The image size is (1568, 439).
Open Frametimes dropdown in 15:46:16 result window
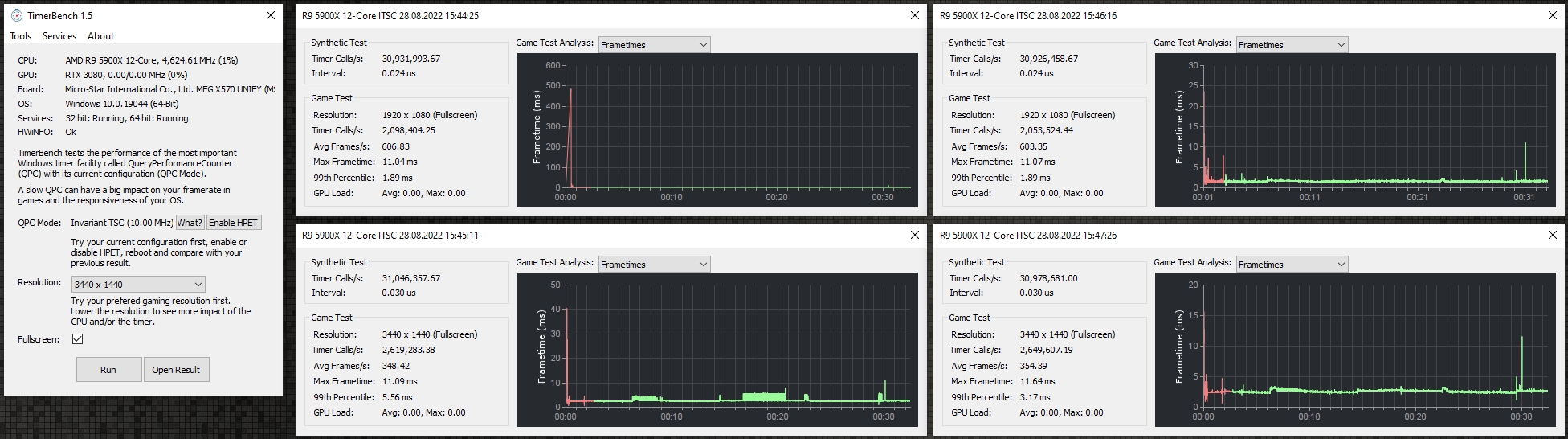(x=1292, y=45)
